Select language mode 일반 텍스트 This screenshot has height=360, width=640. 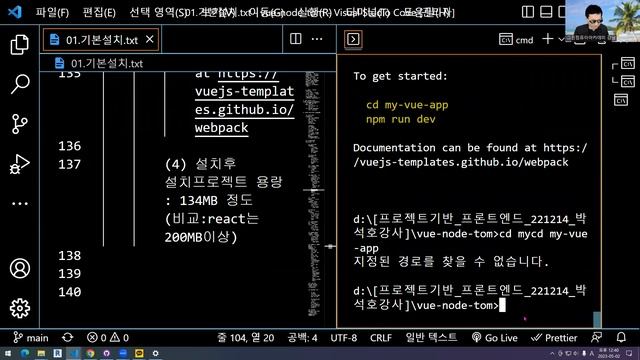click(x=431, y=338)
